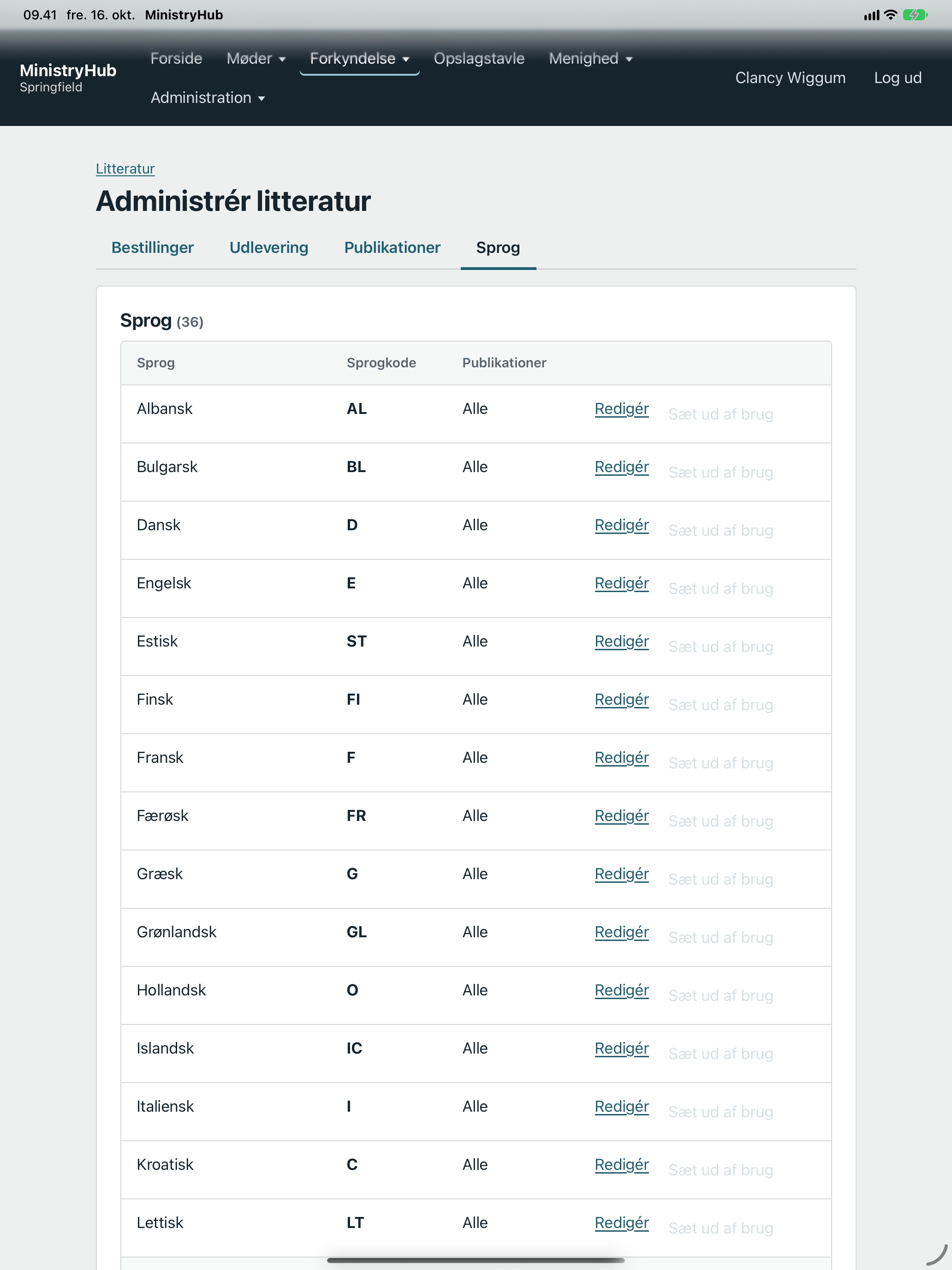Go to Forside in navigation
This screenshot has height=1270, width=952.
(176, 59)
